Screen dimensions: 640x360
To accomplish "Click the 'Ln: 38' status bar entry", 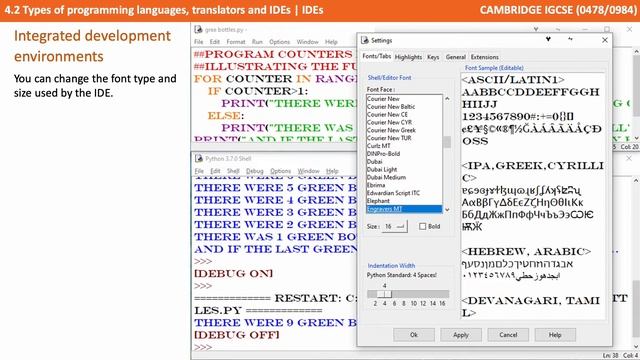I will (610, 356).
